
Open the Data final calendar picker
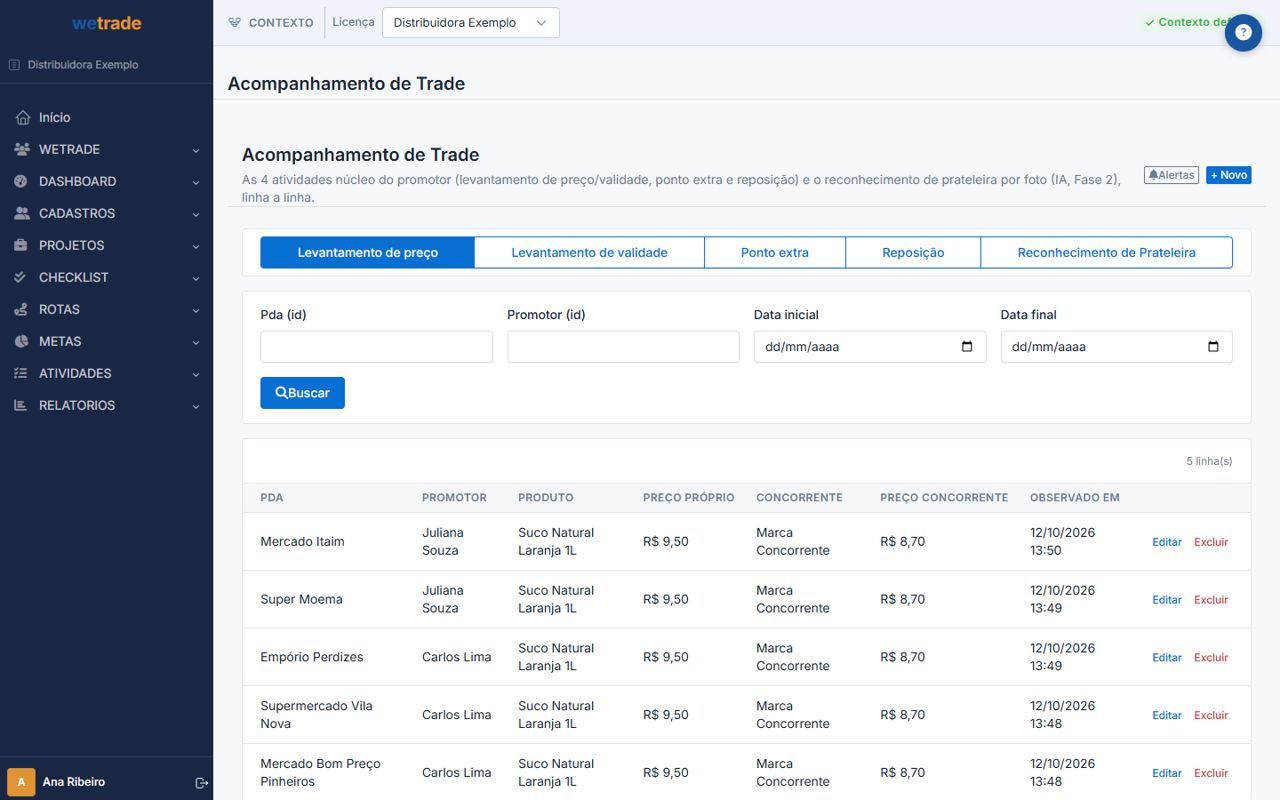(1213, 347)
